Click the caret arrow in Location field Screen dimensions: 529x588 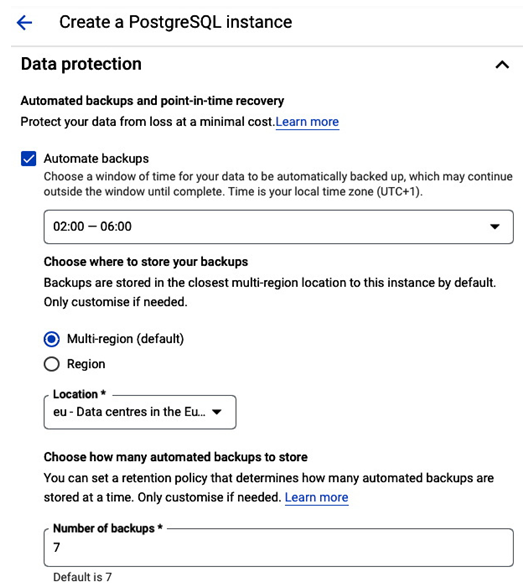tap(216, 412)
